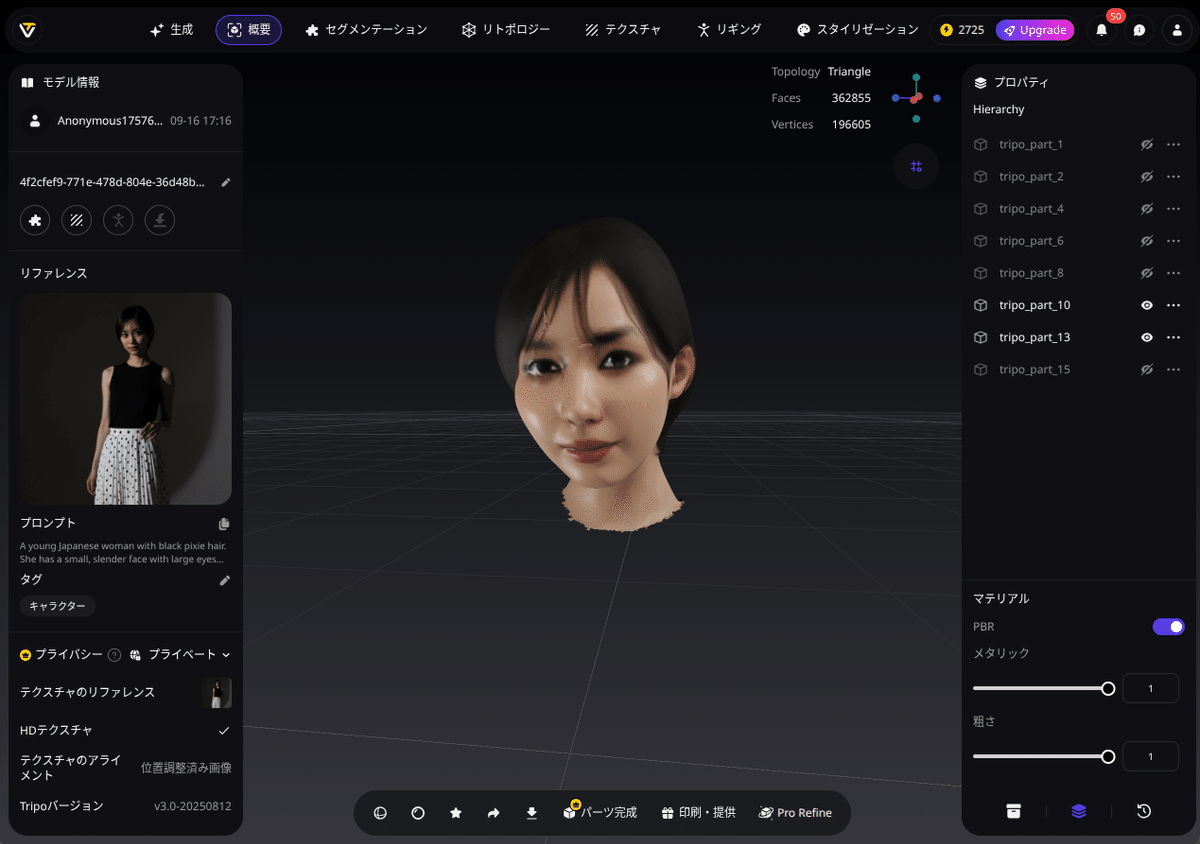
Task: Open more options for tripo_part_8
Action: (1174, 273)
